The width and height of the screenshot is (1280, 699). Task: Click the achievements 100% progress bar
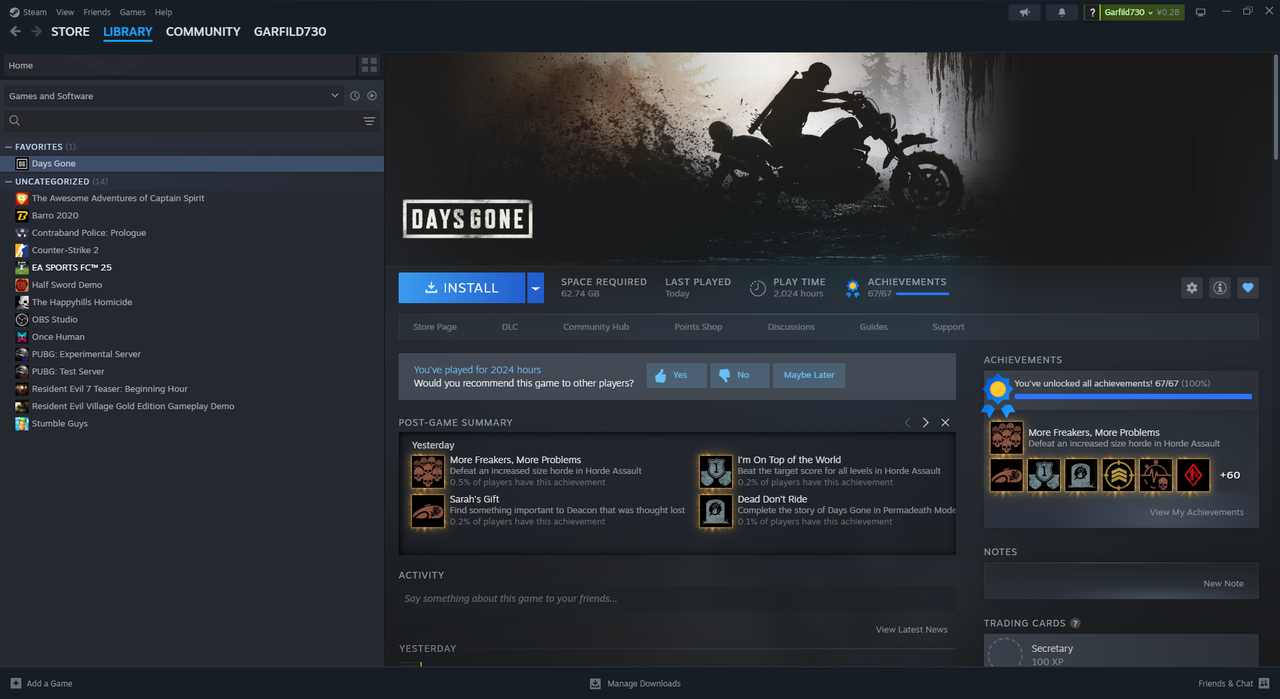pos(1133,397)
